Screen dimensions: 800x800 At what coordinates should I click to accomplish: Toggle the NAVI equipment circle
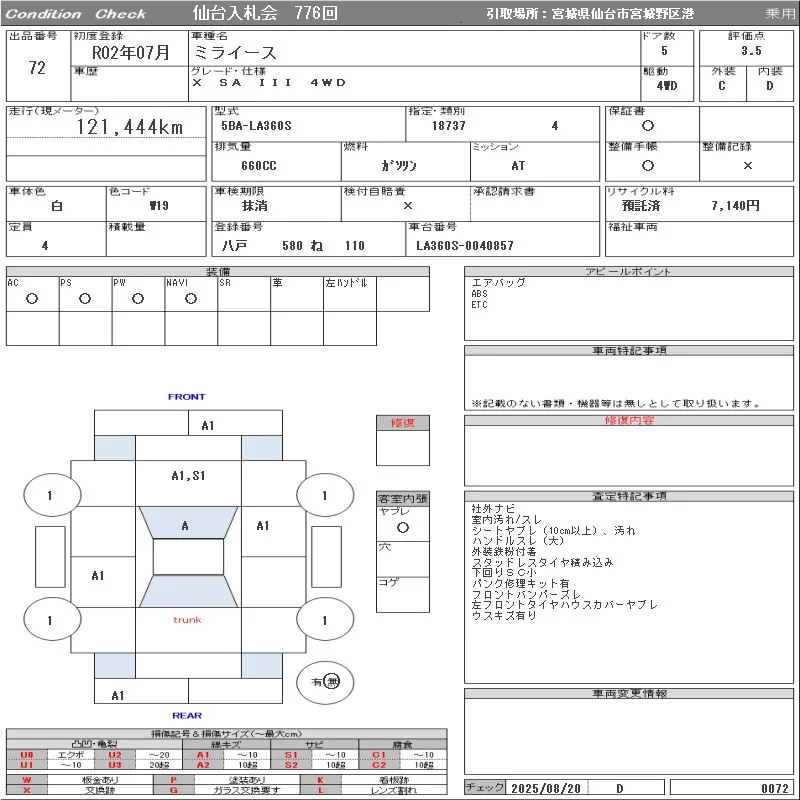(x=190, y=299)
